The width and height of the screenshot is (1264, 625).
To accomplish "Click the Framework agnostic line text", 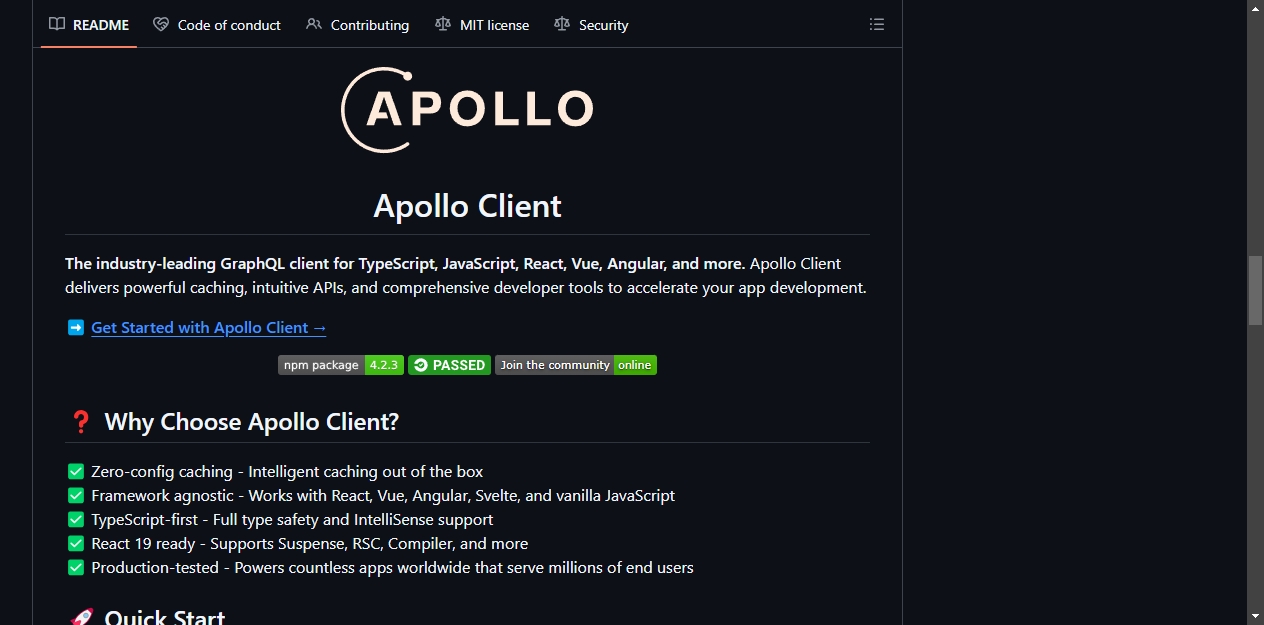I will tap(383, 495).
